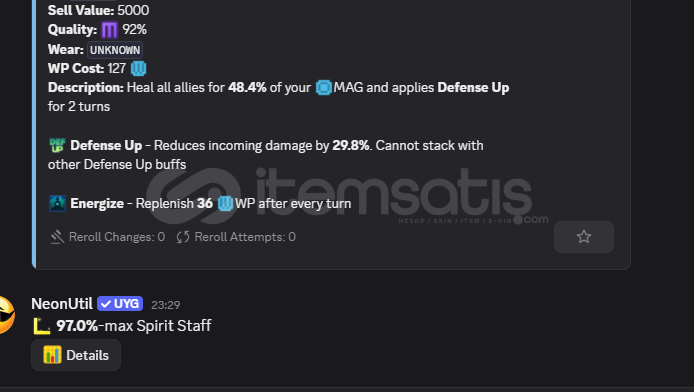694x392 pixels.
Task: Click the 97.0%-max Spirit Staff text
Action: 134,326
